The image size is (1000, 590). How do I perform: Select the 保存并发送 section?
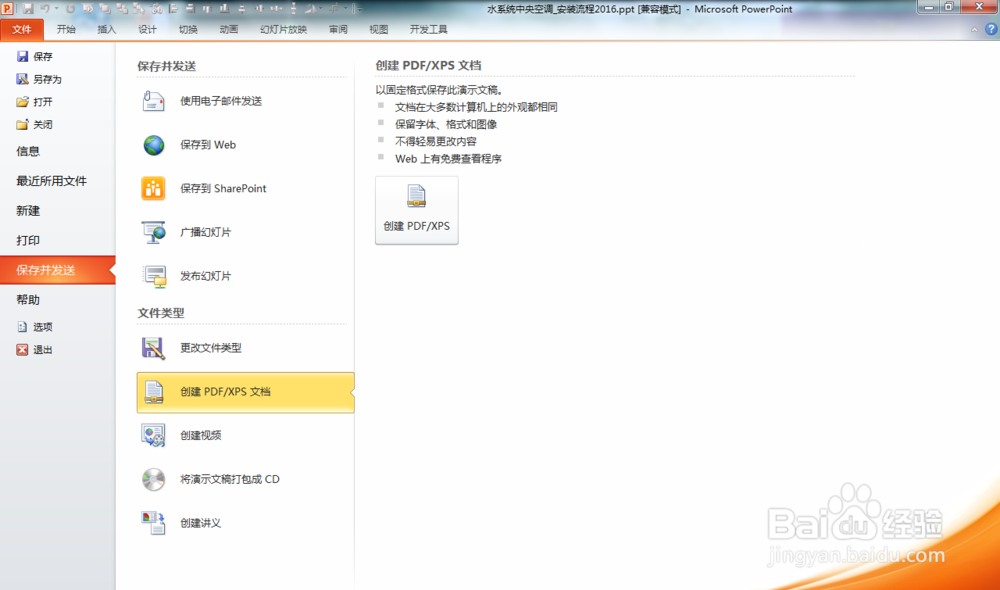(x=57, y=270)
